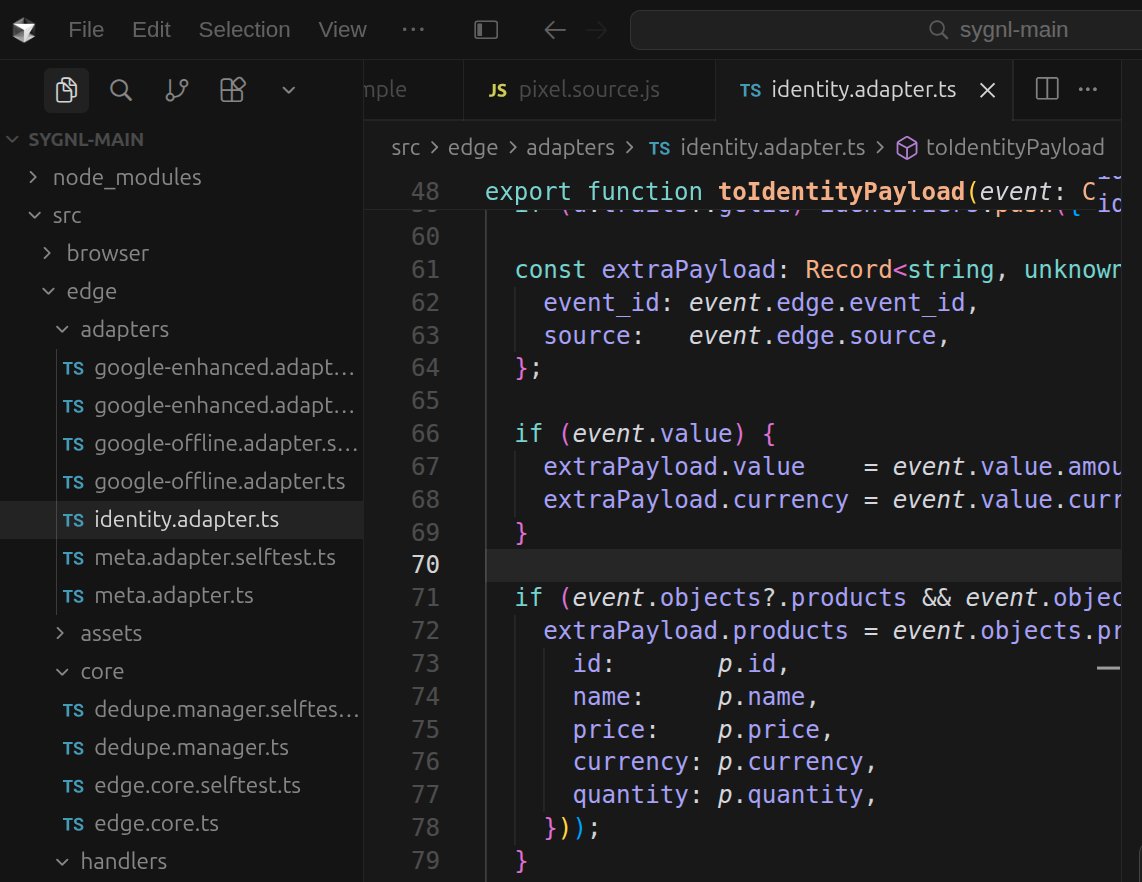Close the identity.adapter.ts tab
This screenshot has width=1142, height=882.
click(x=988, y=90)
